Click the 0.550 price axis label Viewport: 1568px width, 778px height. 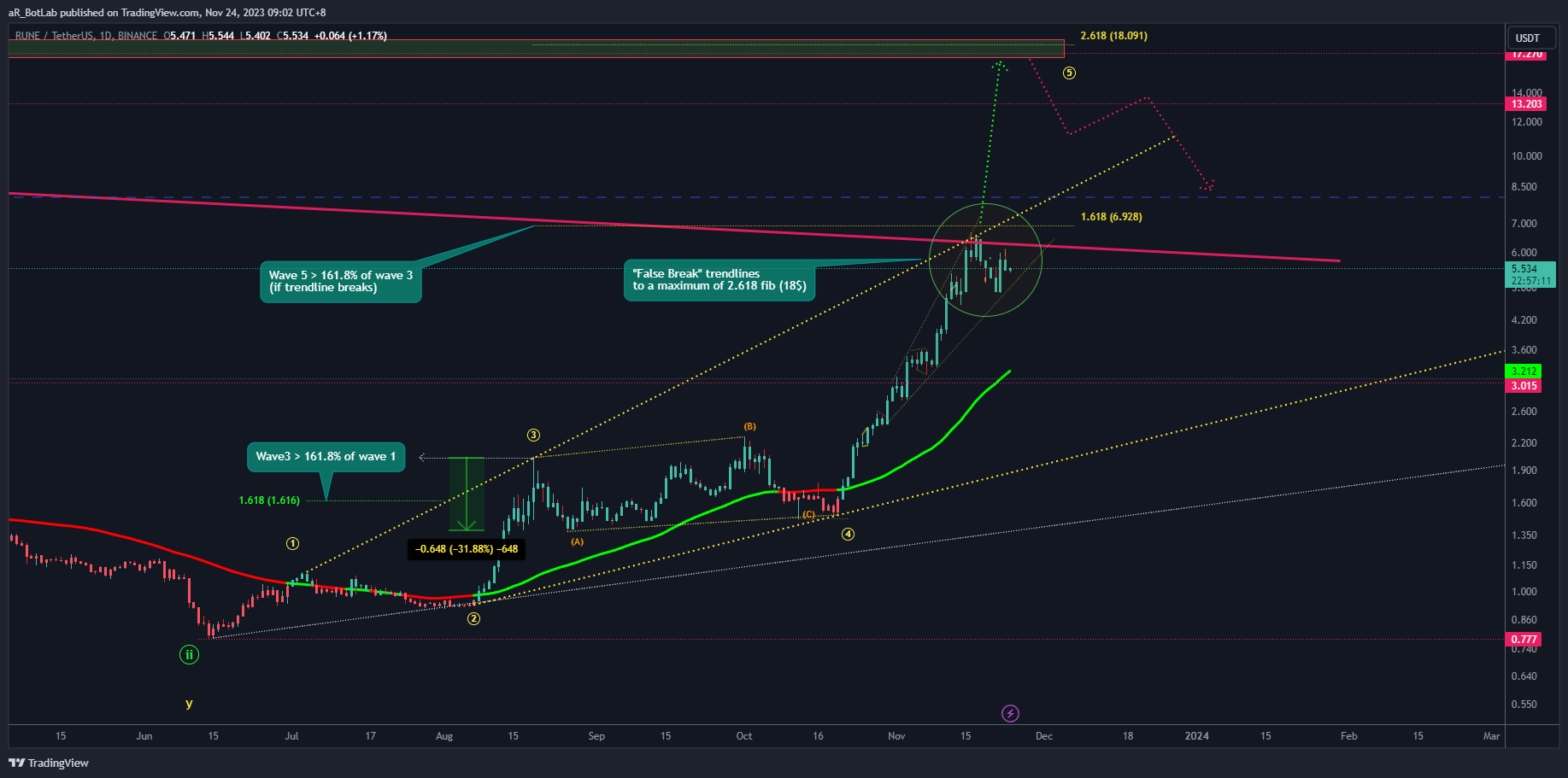coord(1524,705)
